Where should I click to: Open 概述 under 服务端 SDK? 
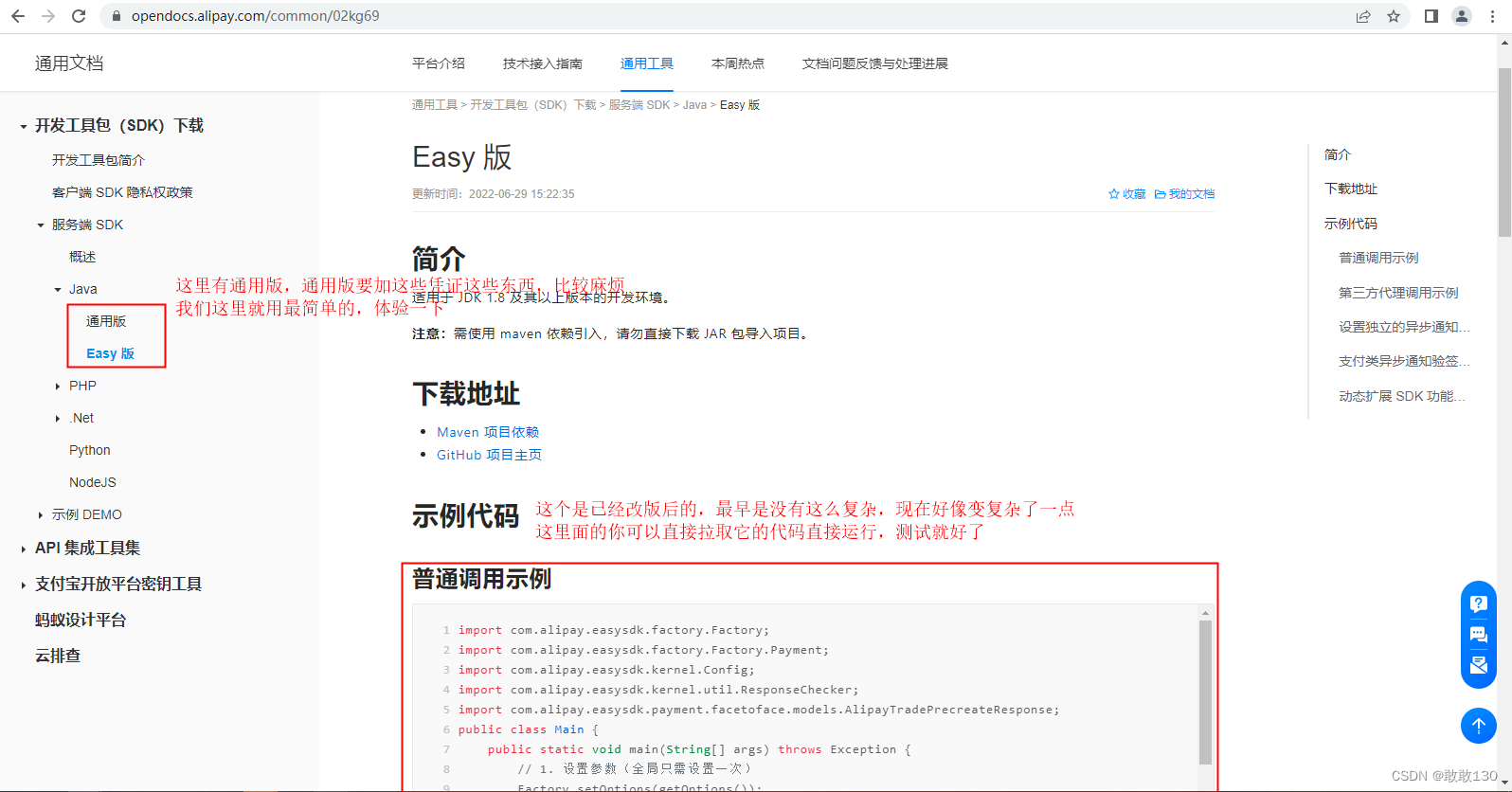point(82,257)
